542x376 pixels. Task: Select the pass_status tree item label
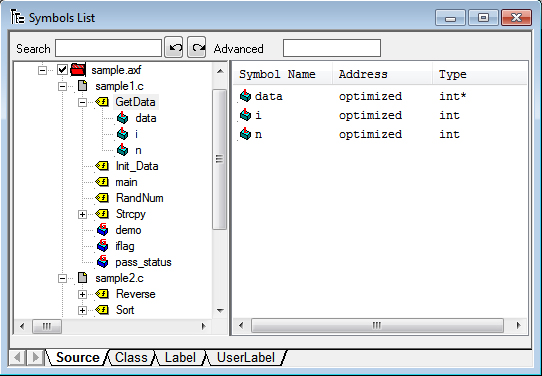pyautogui.click(x=143, y=262)
